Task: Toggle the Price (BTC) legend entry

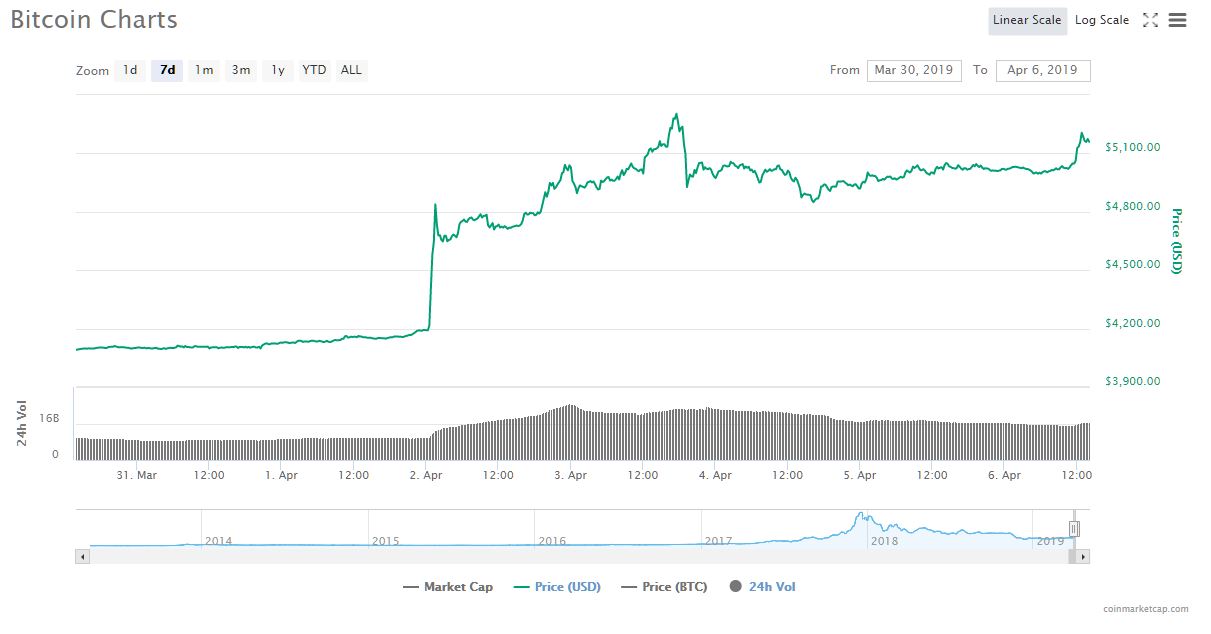Action: (x=665, y=586)
